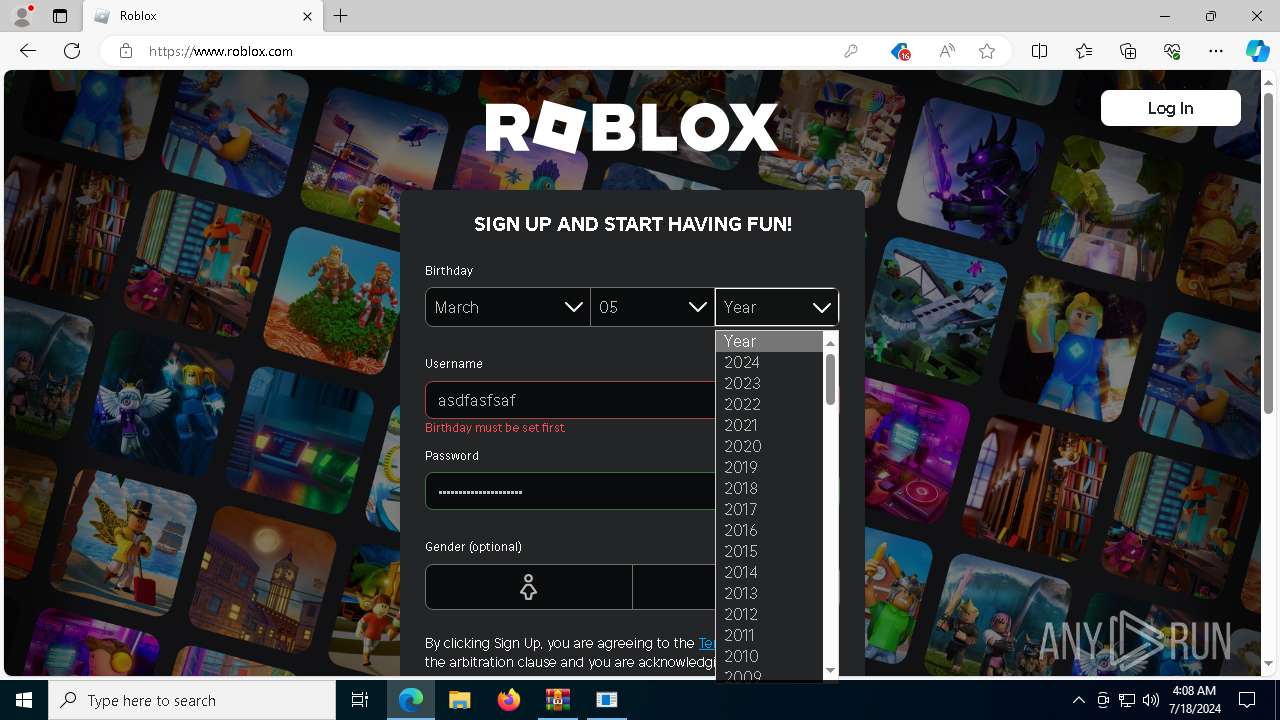Choose 2021 from the year list
1280x720 pixels.
pos(769,425)
